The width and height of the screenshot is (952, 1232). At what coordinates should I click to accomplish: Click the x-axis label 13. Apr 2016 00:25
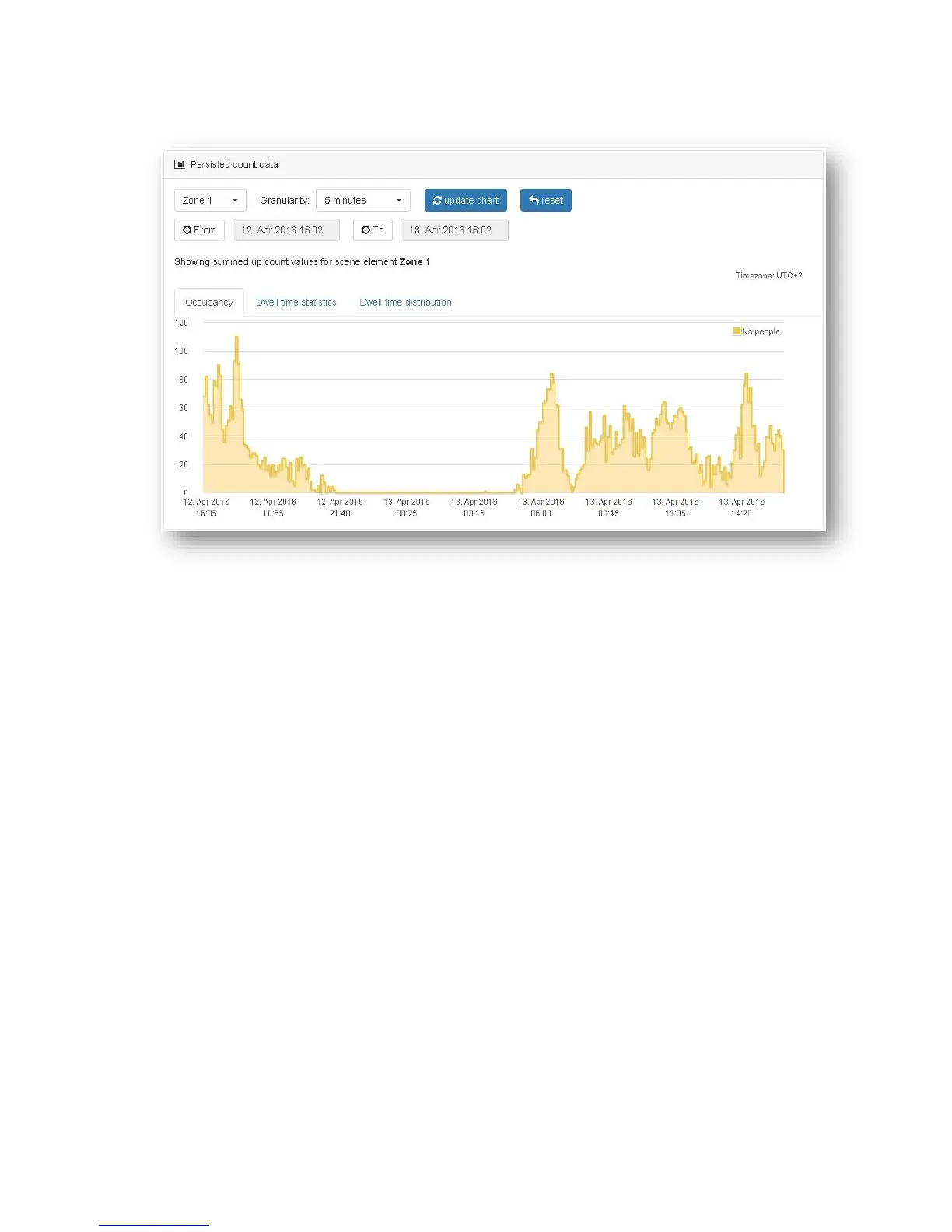click(407, 508)
